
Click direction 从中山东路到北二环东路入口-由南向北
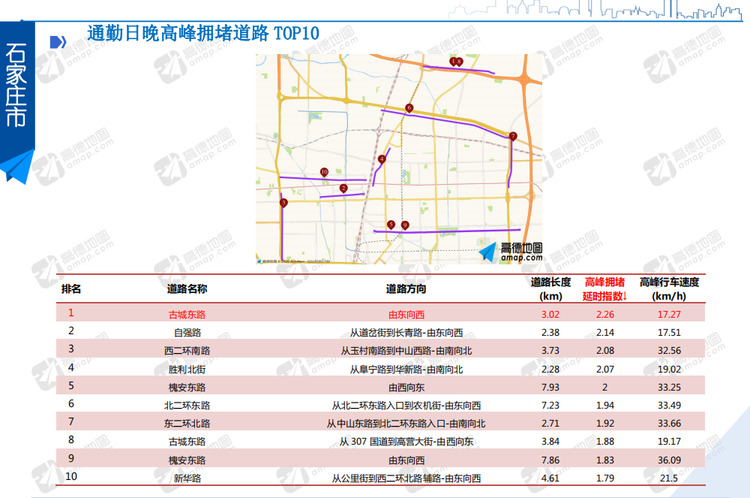click(406, 424)
